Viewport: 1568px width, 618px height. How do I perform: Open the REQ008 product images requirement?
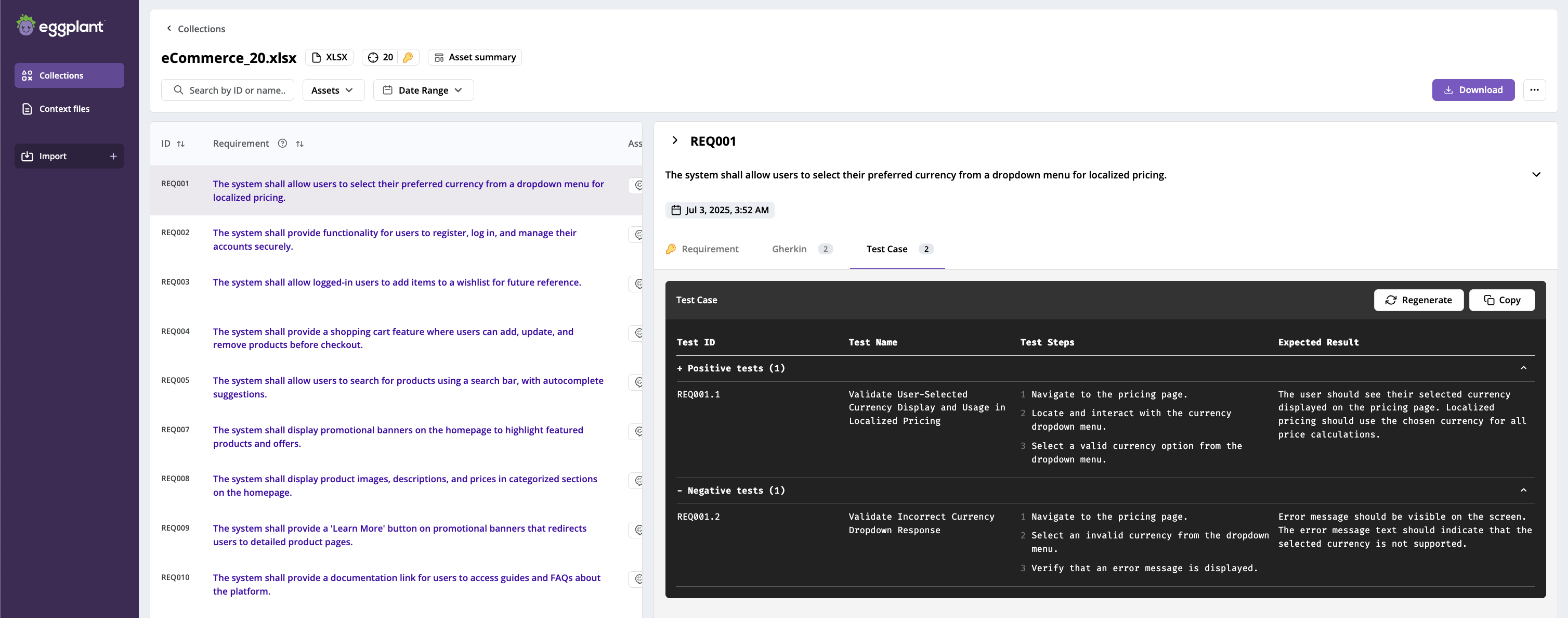(405, 485)
